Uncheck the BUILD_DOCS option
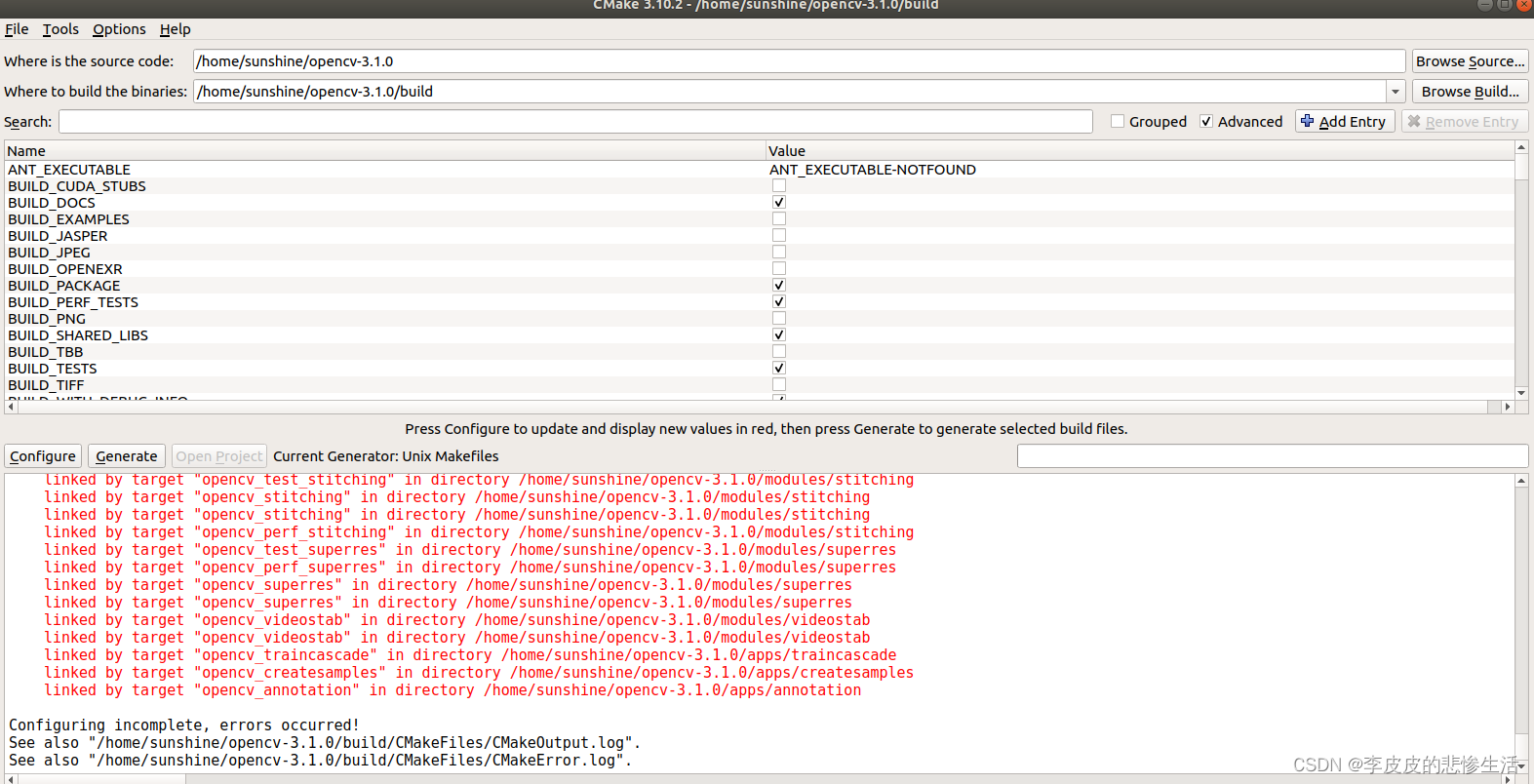Viewport: 1534px width, 784px height. tap(778, 202)
